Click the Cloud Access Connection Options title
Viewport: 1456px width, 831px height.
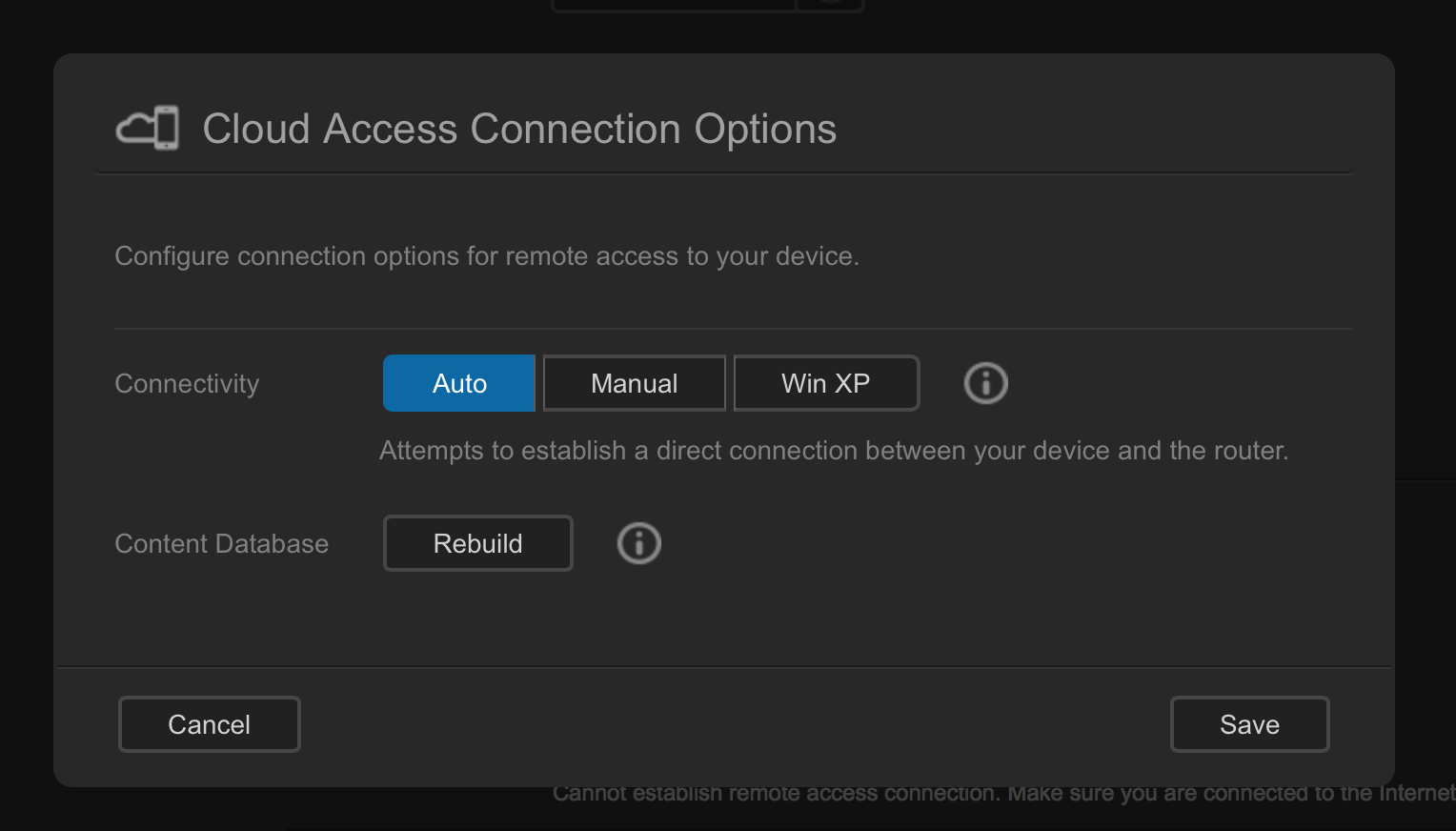(x=519, y=129)
